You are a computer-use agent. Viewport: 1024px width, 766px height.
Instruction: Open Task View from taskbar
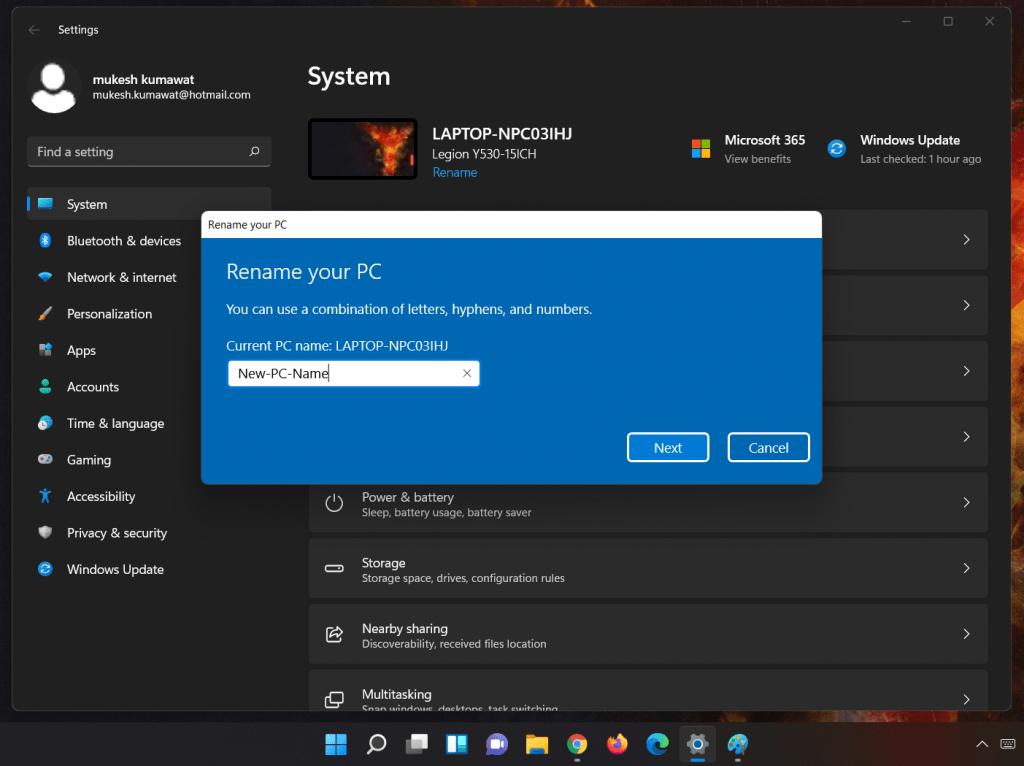pos(417,744)
